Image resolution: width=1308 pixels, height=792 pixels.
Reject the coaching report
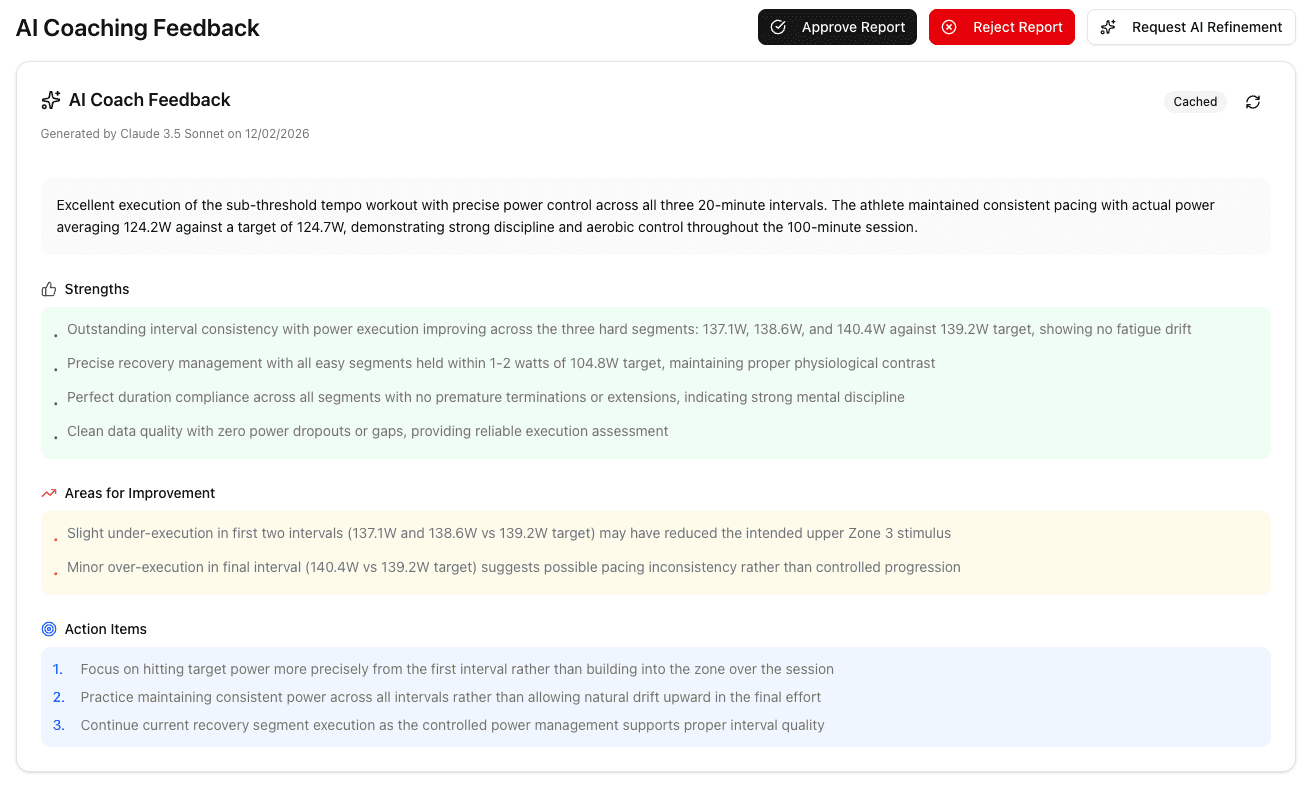pos(1001,27)
